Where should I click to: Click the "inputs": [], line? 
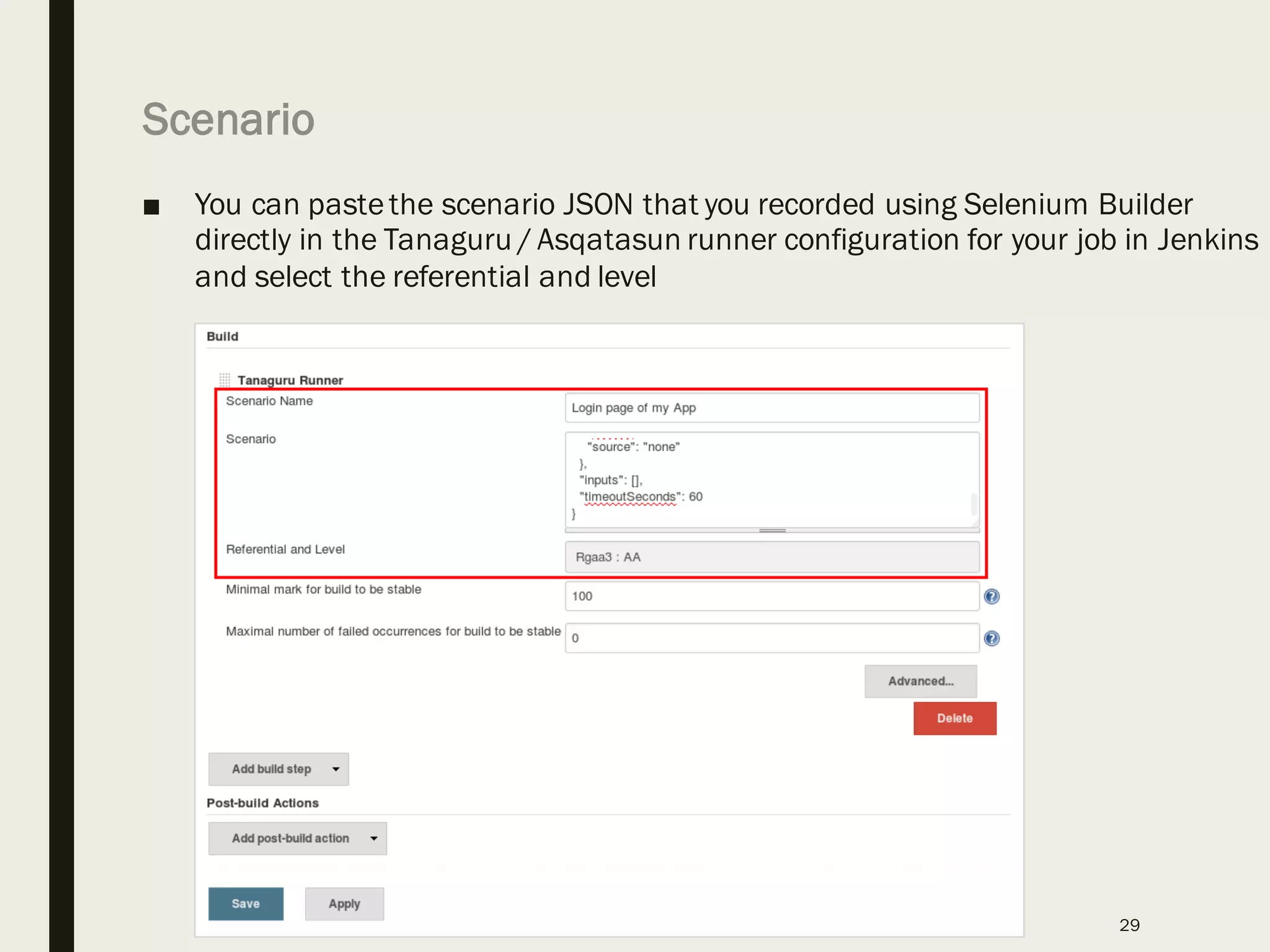click(x=611, y=480)
